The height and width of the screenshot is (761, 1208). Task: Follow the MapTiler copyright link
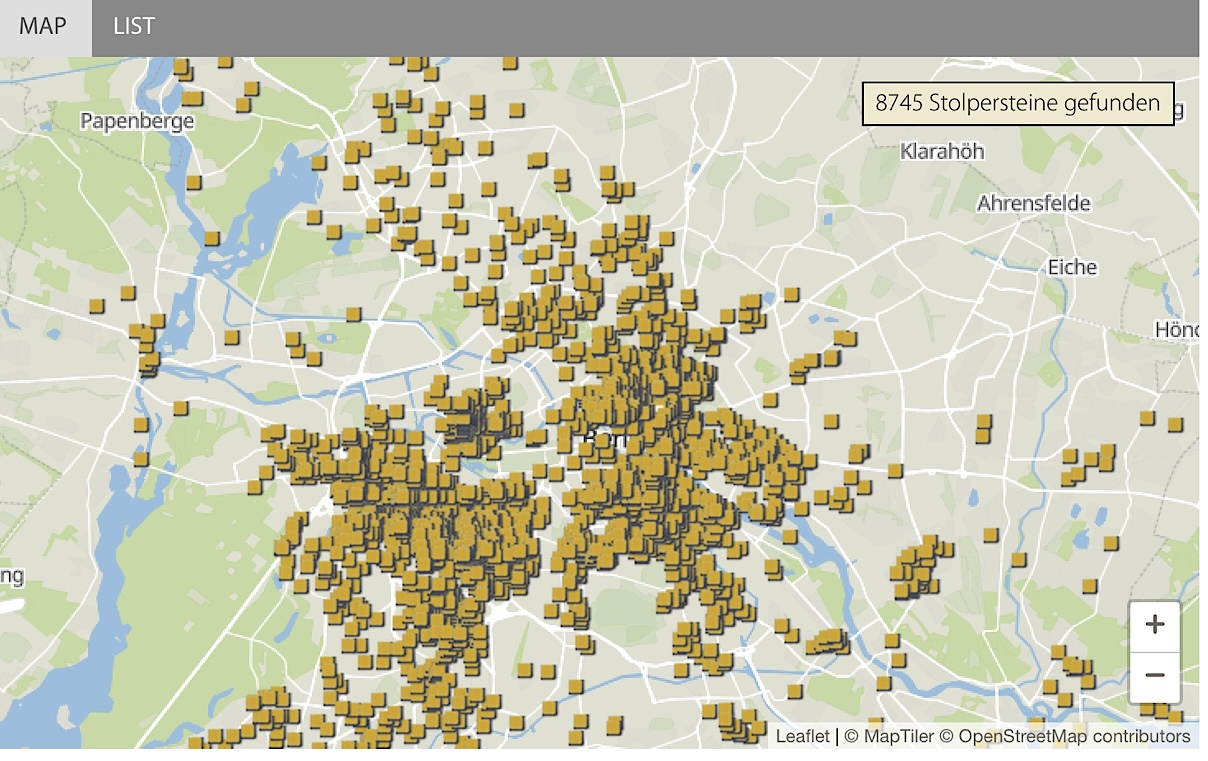(x=889, y=737)
